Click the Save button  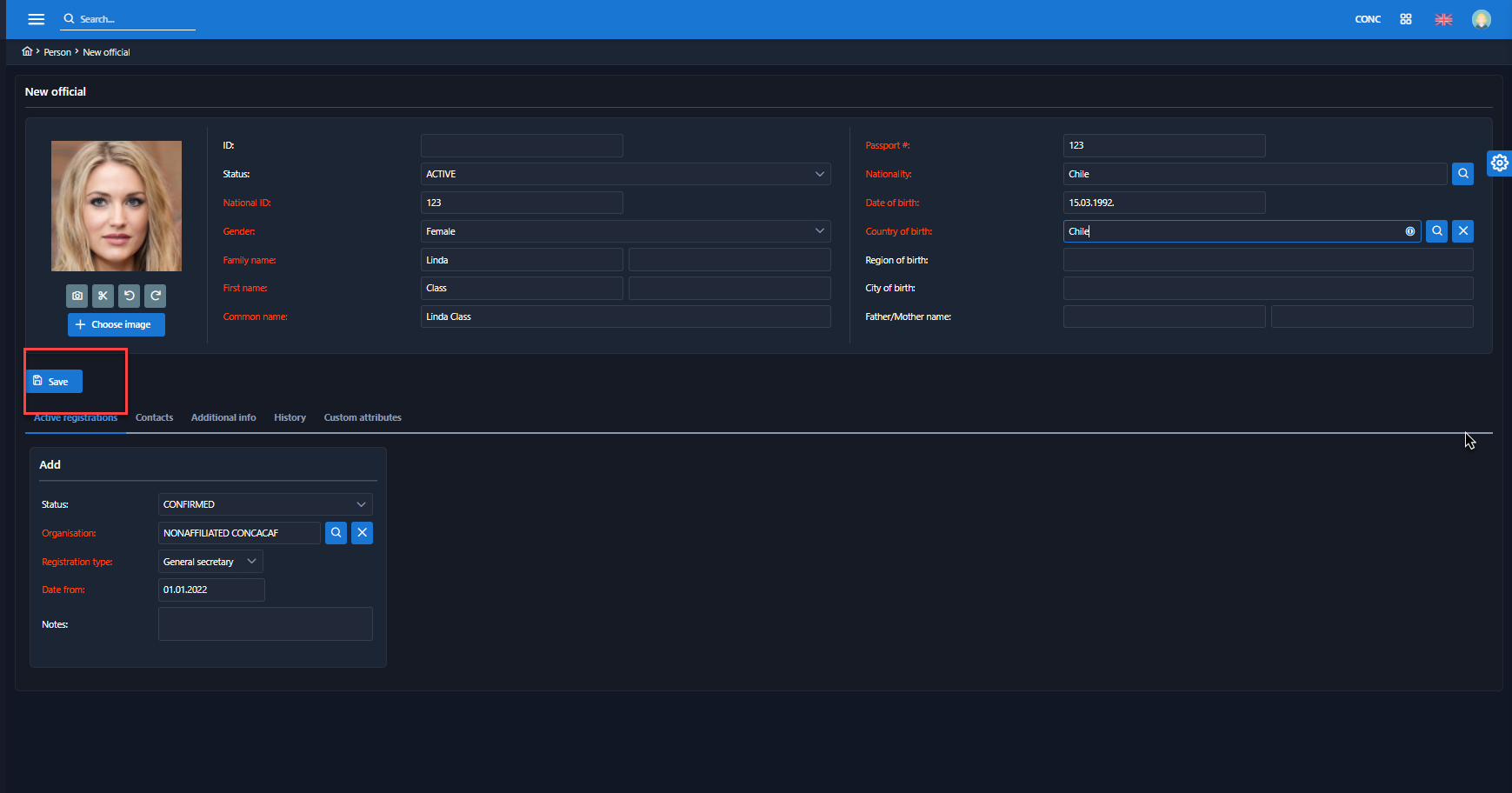click(54, 382)
